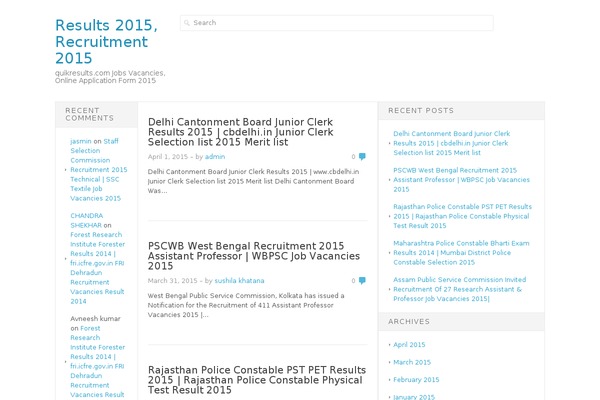Open Delhi Cantonment Board Junior Clerk article headline

point(240,132)
